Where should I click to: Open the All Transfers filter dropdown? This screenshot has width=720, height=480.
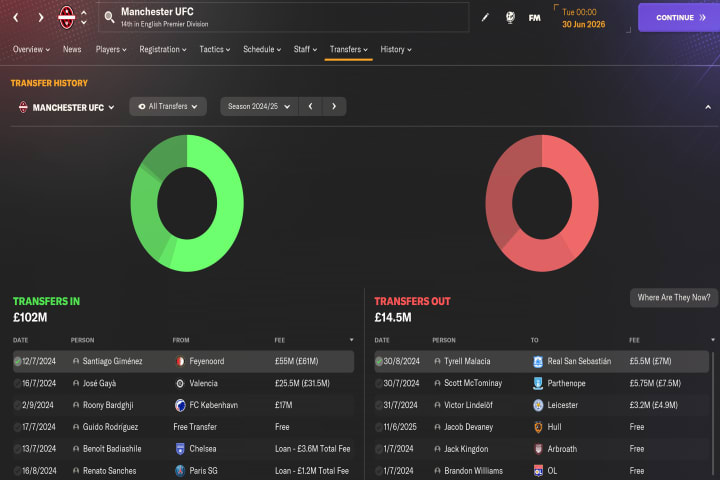coord(168,107)
